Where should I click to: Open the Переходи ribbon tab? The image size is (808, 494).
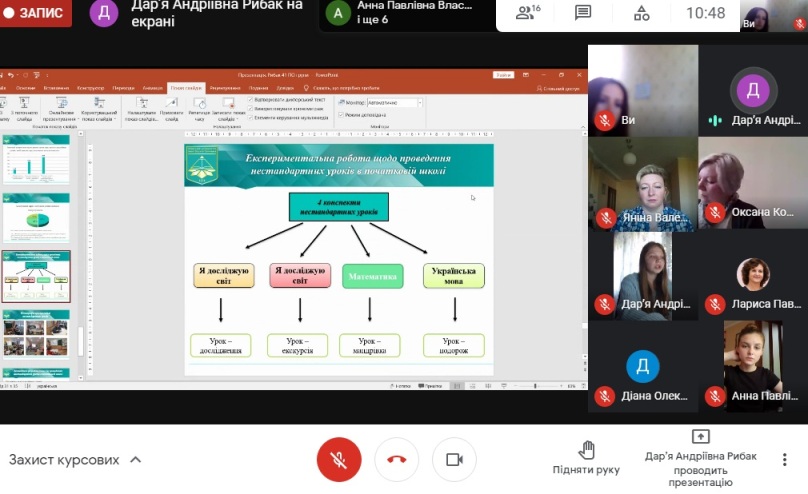(x=124, y=88)
